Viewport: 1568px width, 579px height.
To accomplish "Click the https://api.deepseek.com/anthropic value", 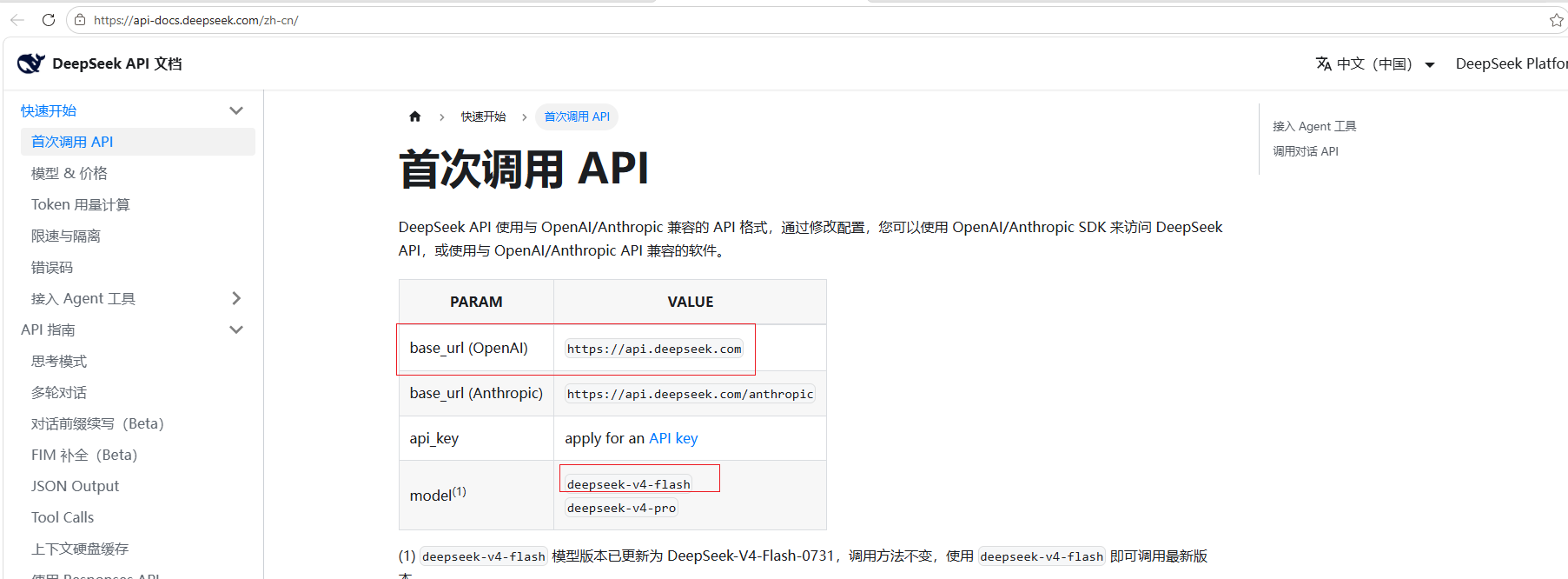I will coord(690,394).
